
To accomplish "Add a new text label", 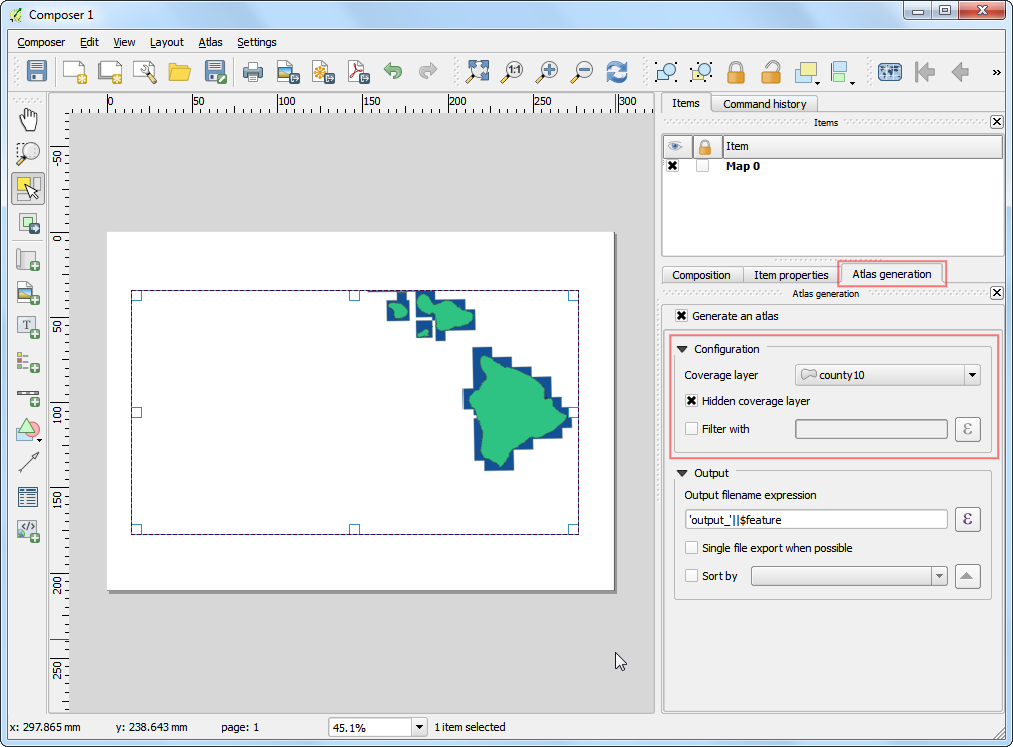I will coord(28,328).
